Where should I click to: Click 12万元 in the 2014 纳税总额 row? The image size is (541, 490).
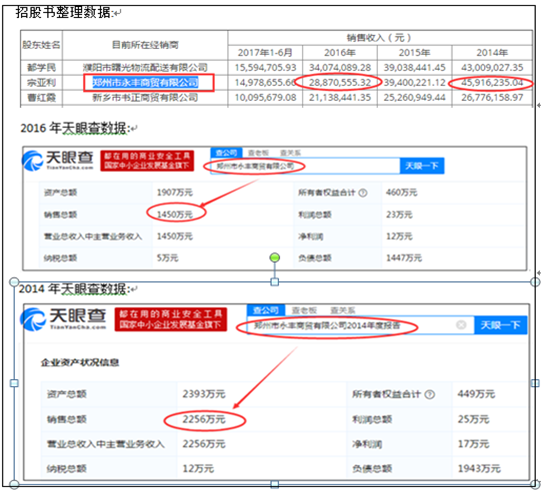pos(198,469)
